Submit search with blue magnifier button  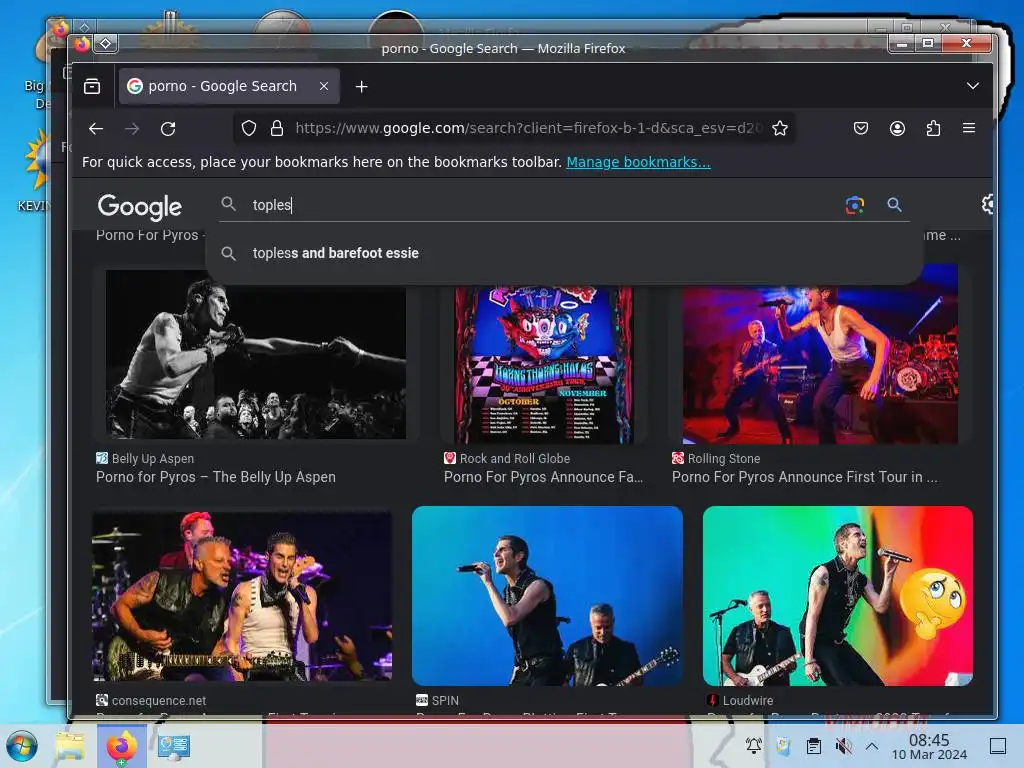coord(895,205)
